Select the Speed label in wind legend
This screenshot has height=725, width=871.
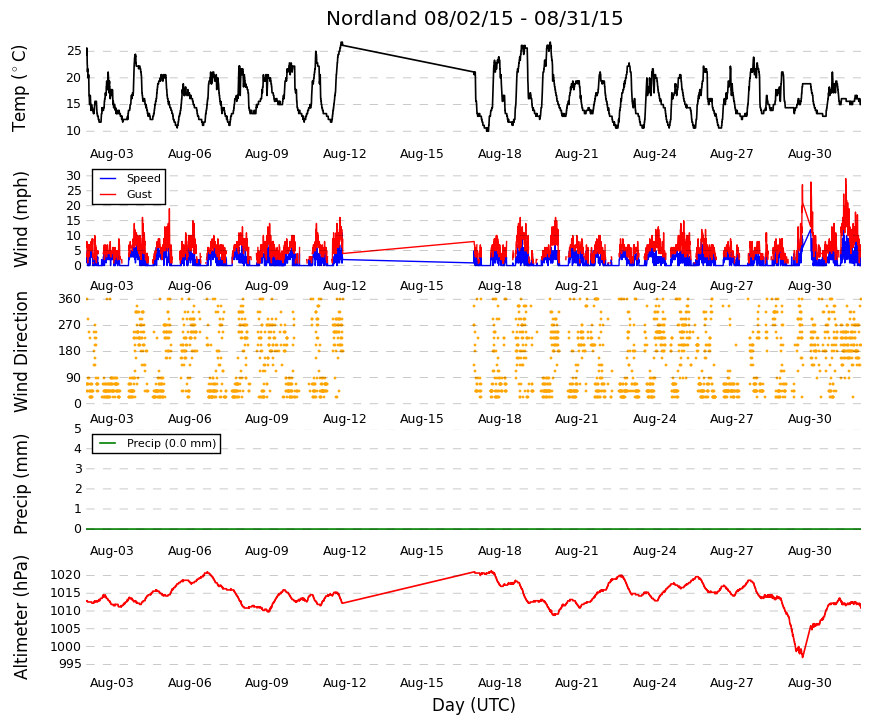click(143, 178)
